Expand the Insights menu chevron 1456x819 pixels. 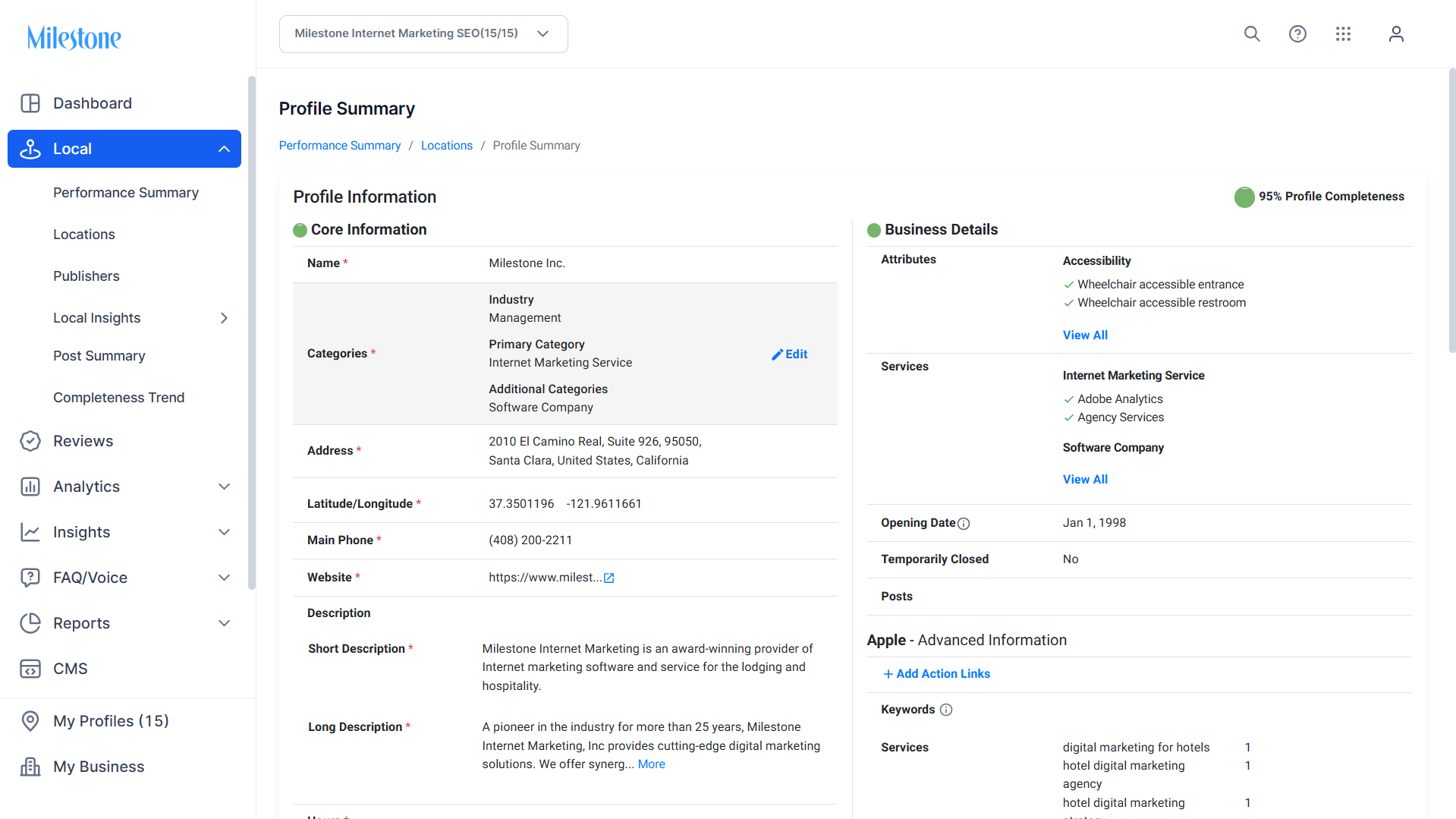pos(224,532)
